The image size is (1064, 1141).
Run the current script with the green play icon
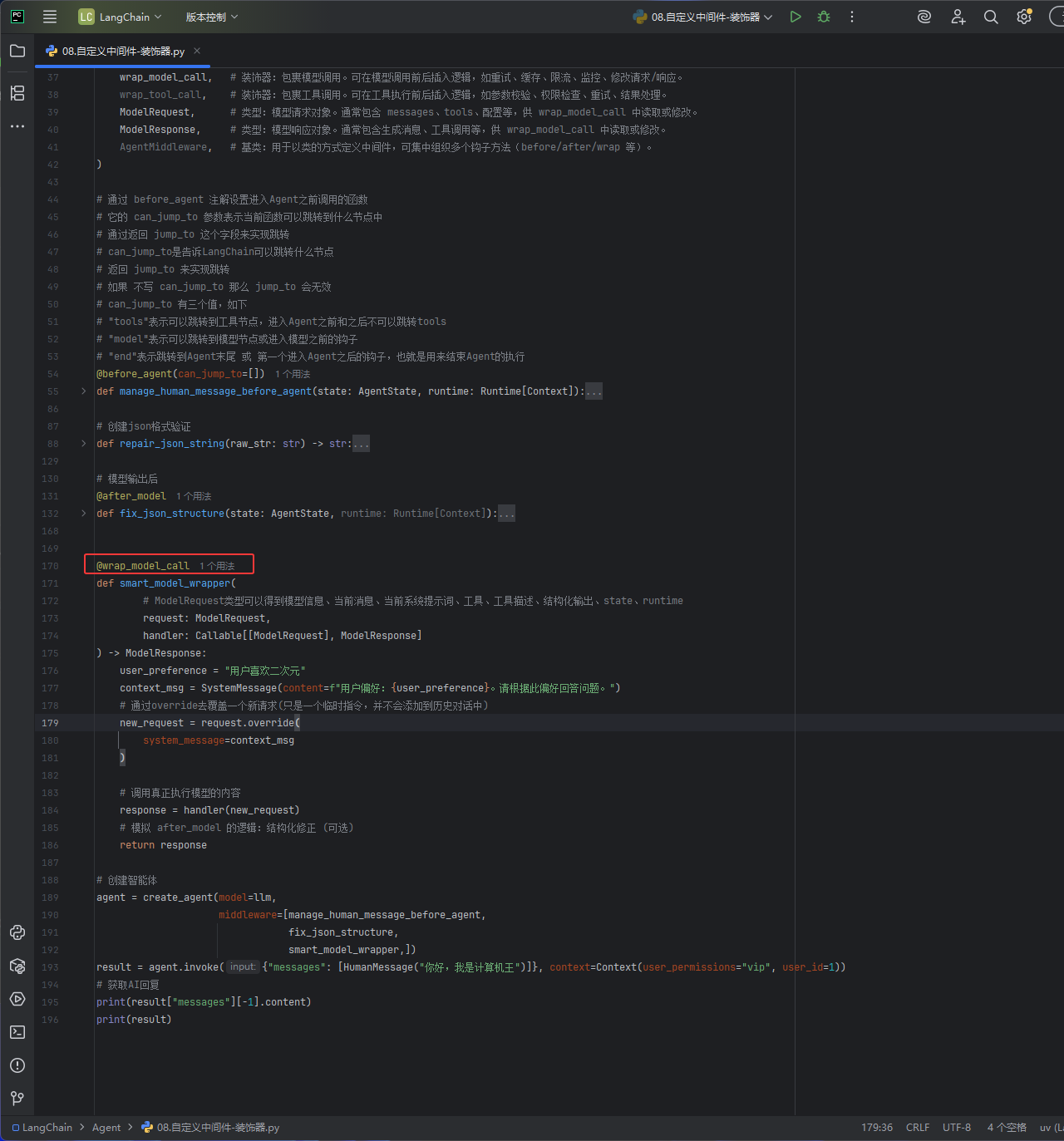pyautogui.click(x=796, y=17)
